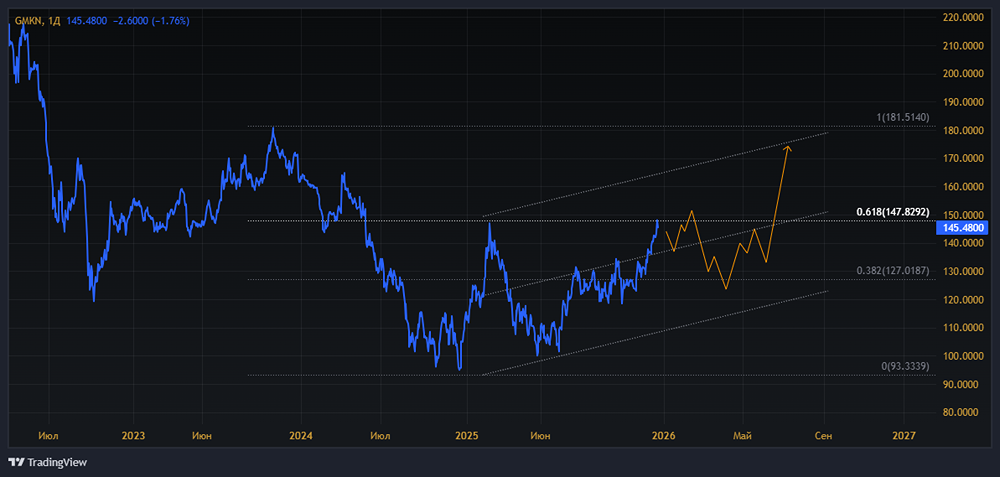Click the Сен time axis label
The height and width of the screenshot is (477, 1000).
coord(824,436)
